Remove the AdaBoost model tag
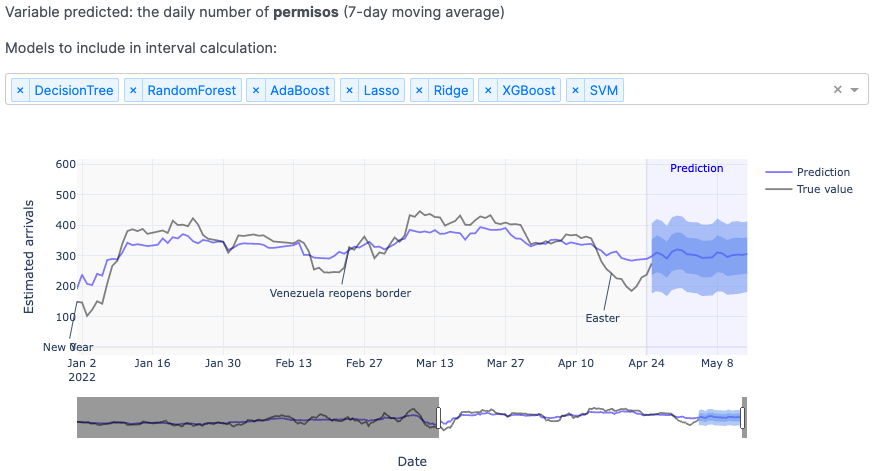The height and width of the screenshot is (471, 872). 256,90
